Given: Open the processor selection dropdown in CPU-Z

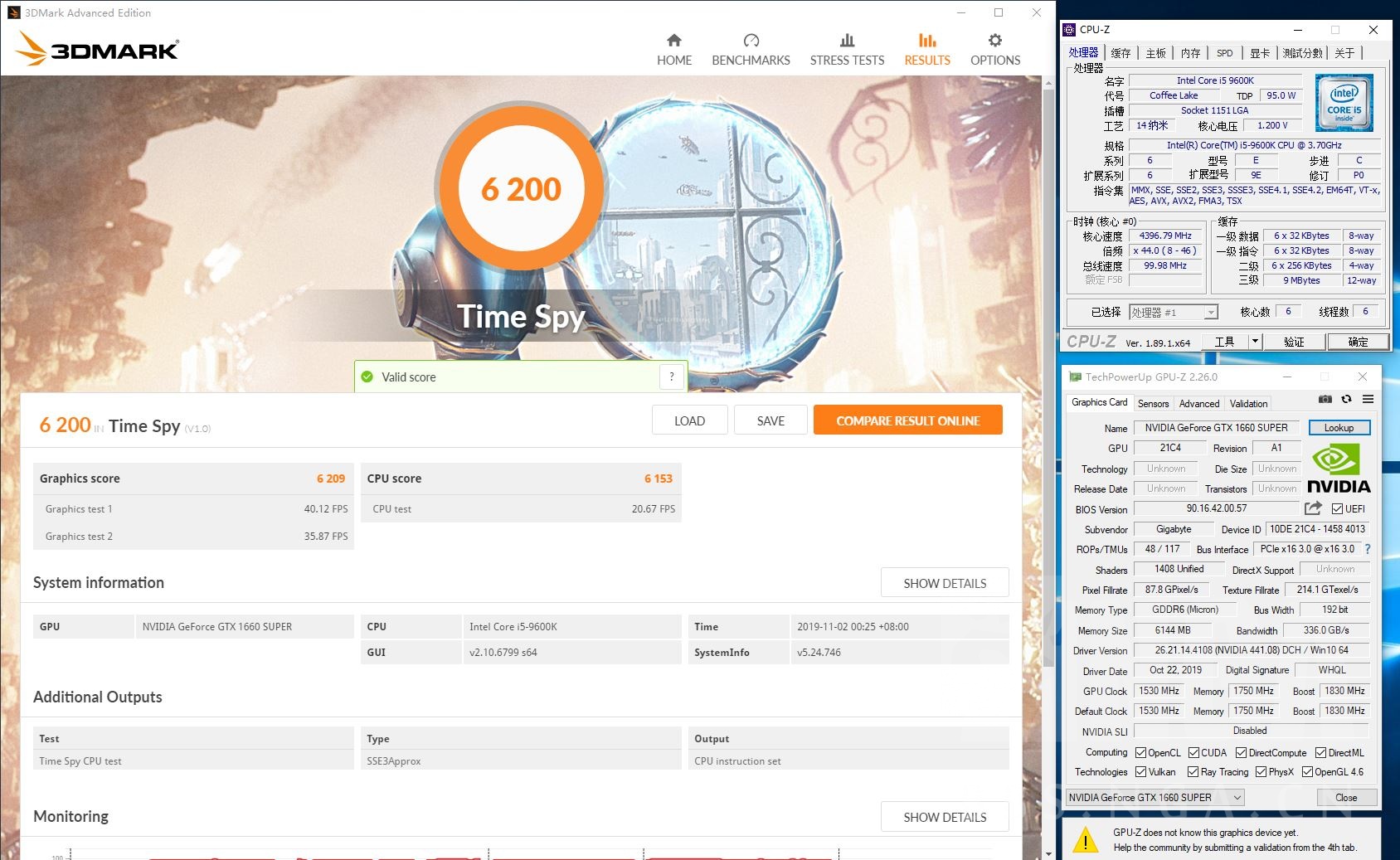Looking at the screenshot, I should click(x=1173, y=313).
